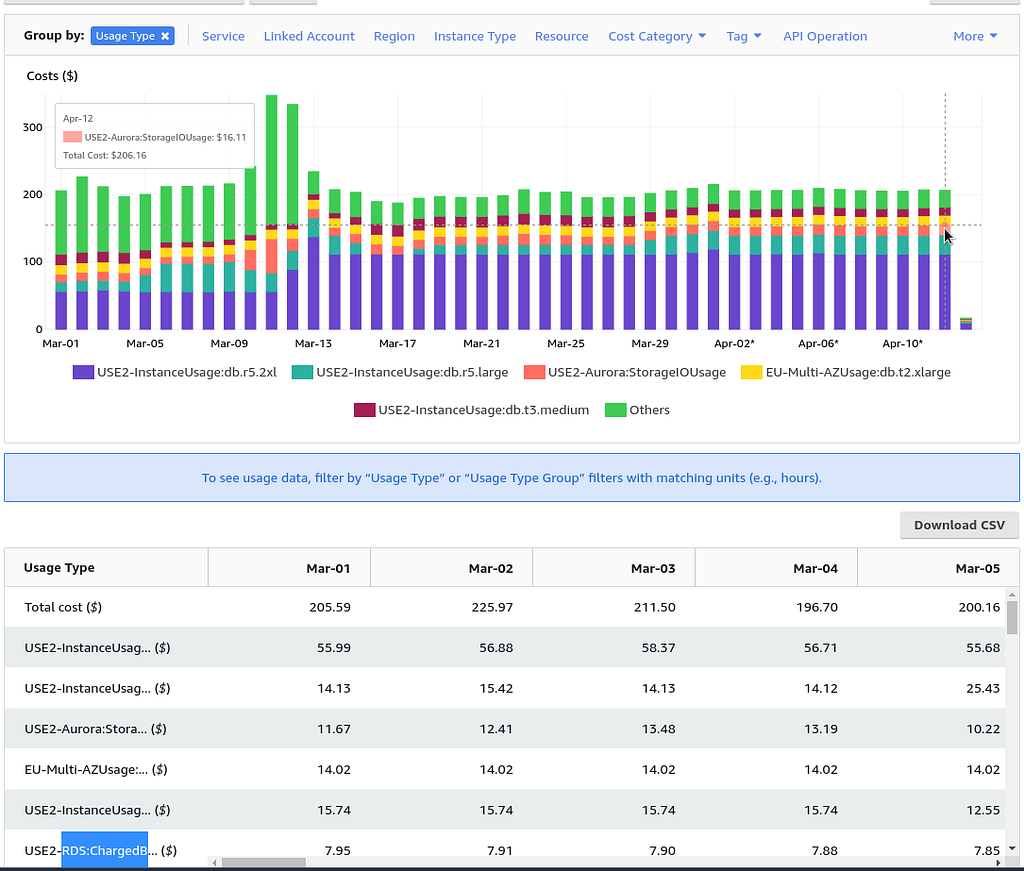Group costs by Linked Account
1024x871 pixels.
[x=309, y=36]
